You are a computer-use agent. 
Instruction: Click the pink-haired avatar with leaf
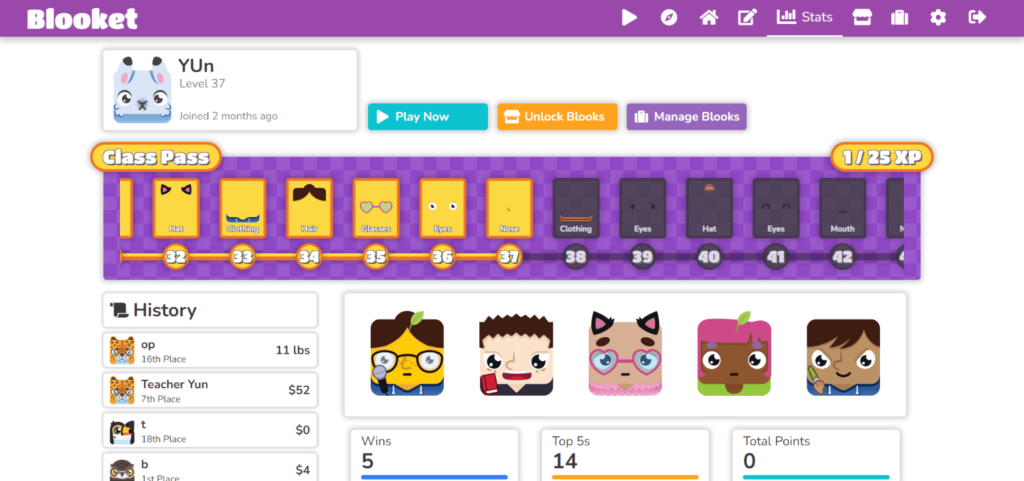[734, 353]
